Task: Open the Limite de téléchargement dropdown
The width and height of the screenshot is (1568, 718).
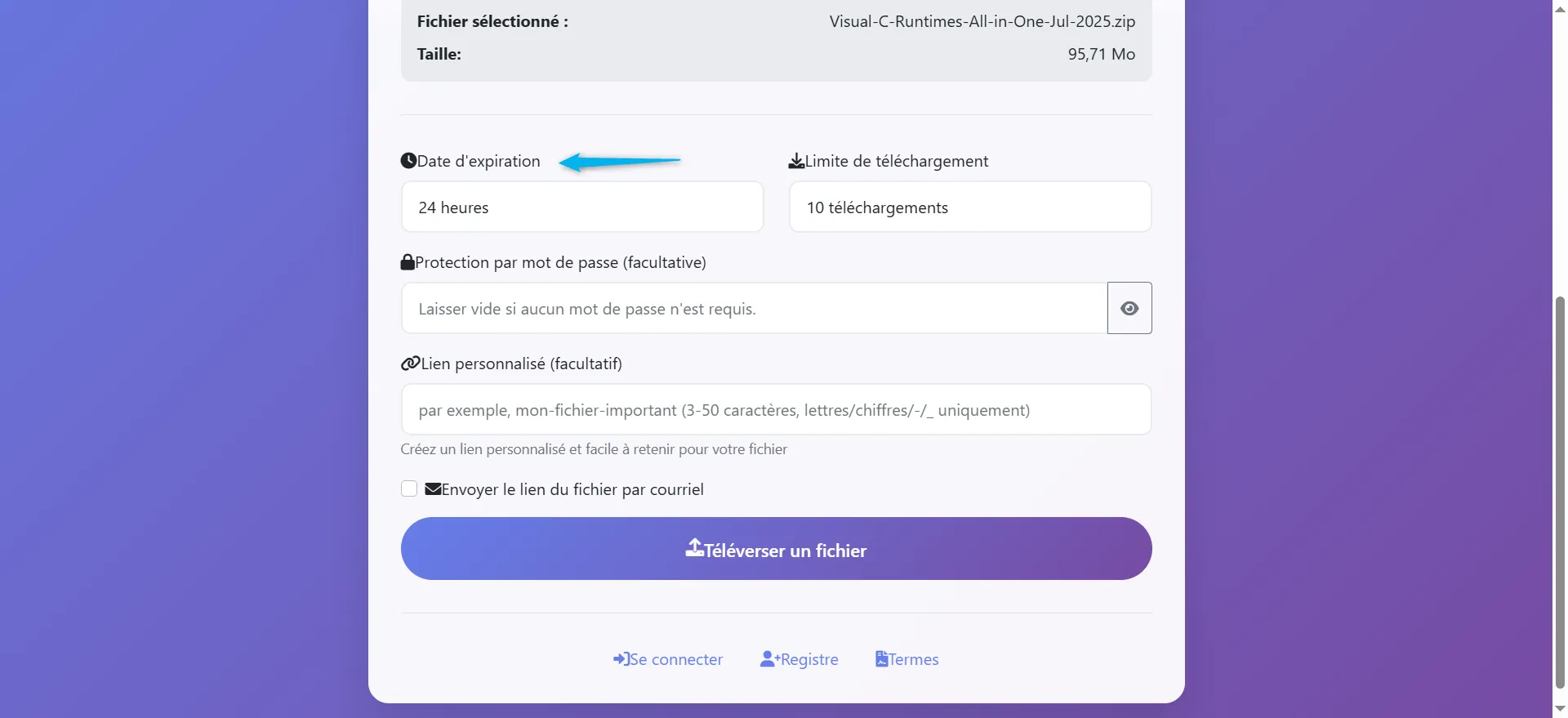Action: click(x=970, y=207)
